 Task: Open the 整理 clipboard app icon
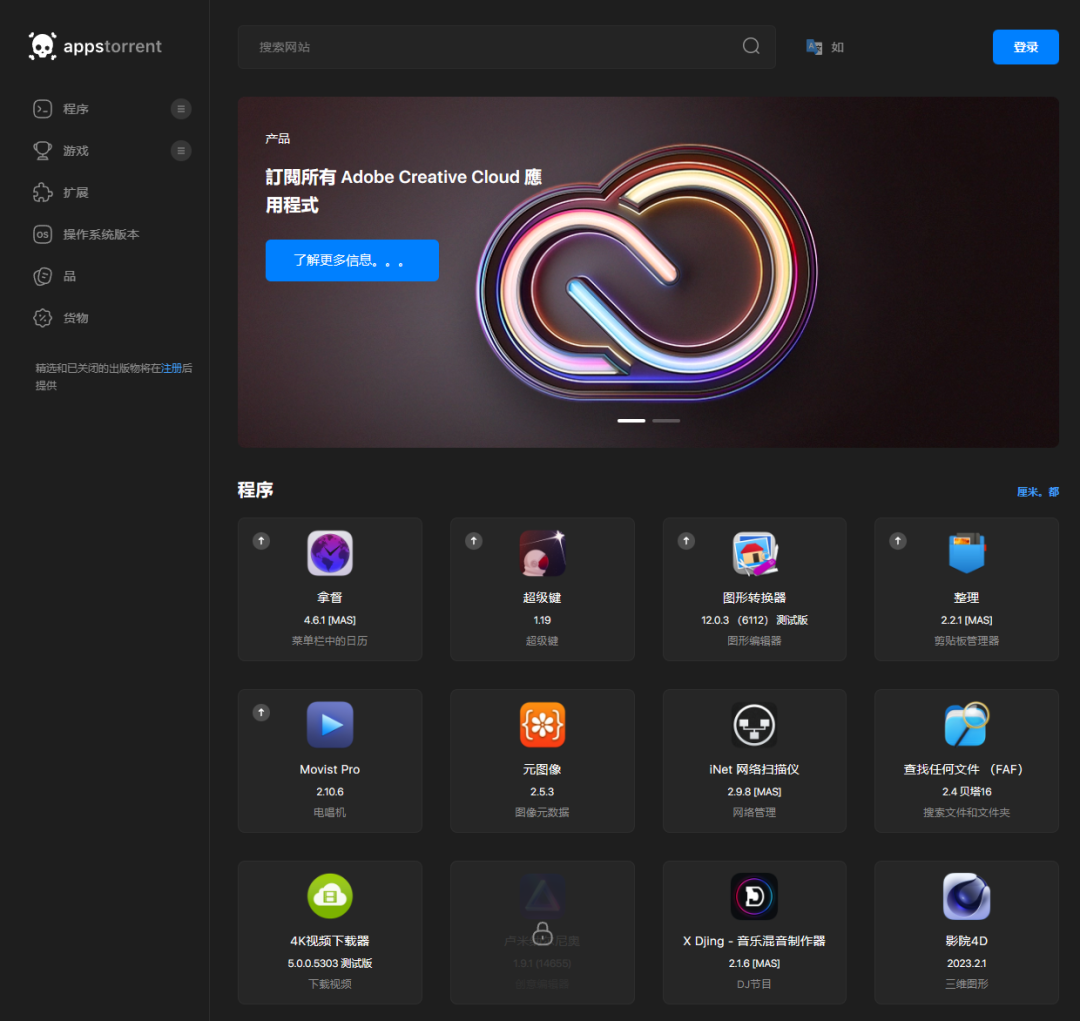coord(966,553)
